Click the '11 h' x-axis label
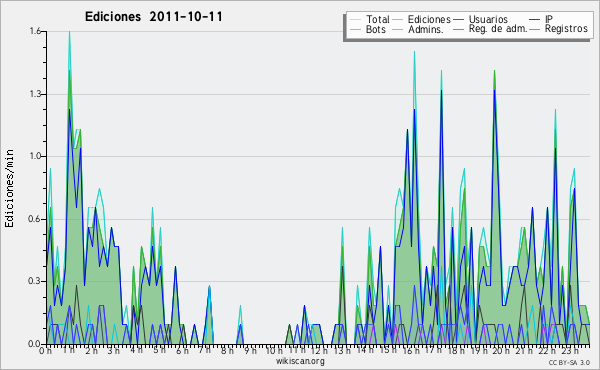Image resolution: width=600 pixels, height=370 pixels. (x=297, y=350)
